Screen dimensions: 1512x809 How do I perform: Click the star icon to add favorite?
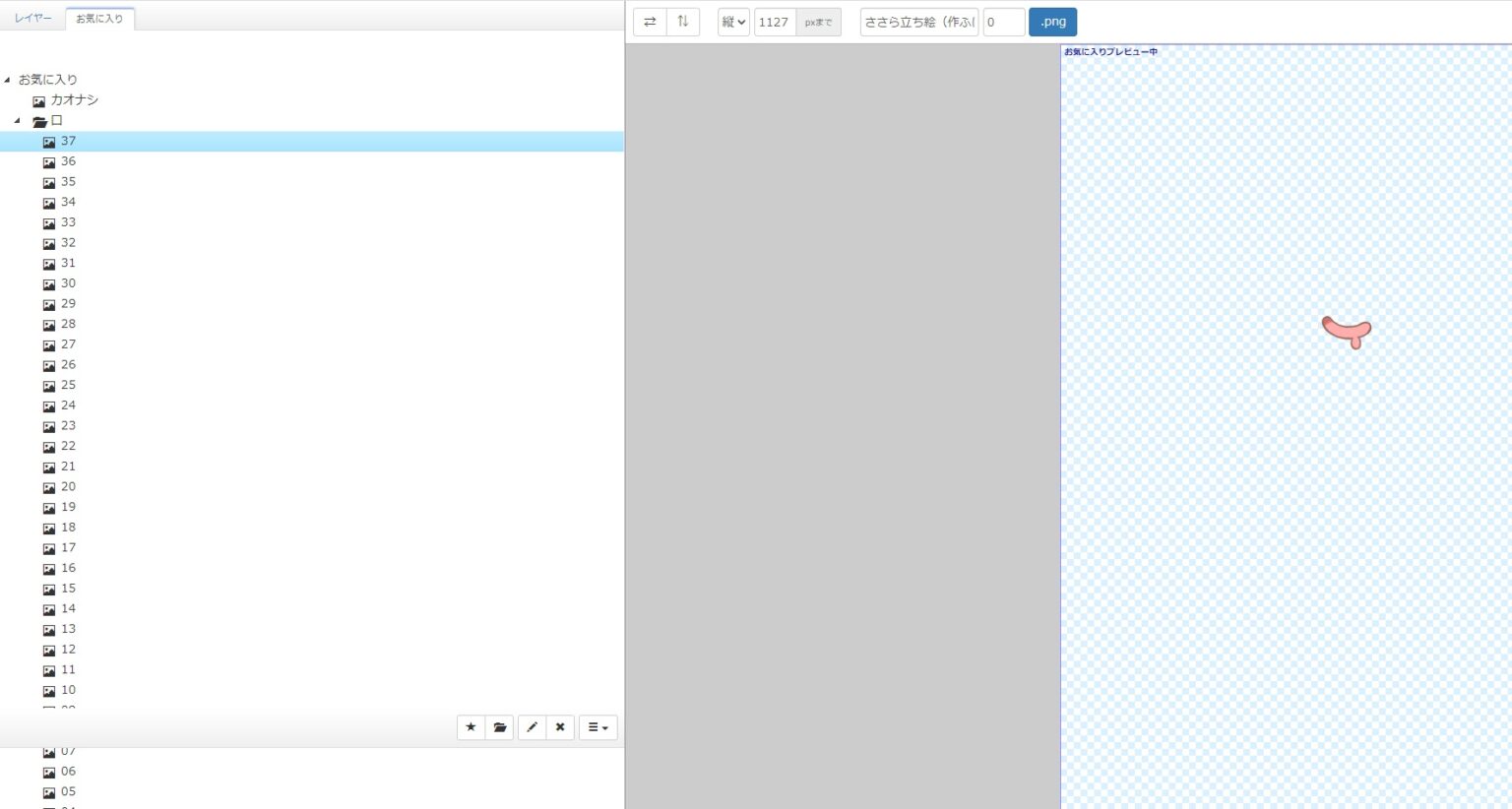tap(471, 726)
